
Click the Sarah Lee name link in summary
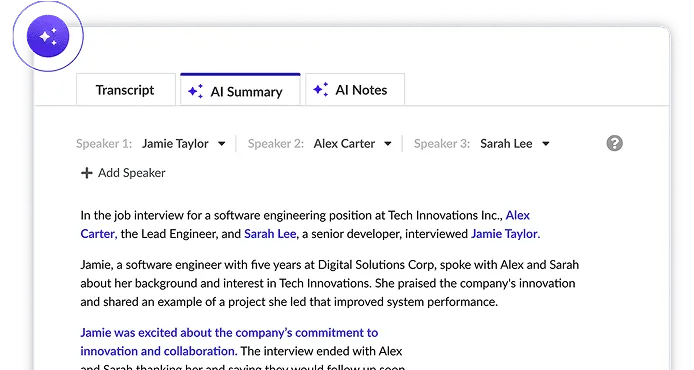(x=270, y=234)
